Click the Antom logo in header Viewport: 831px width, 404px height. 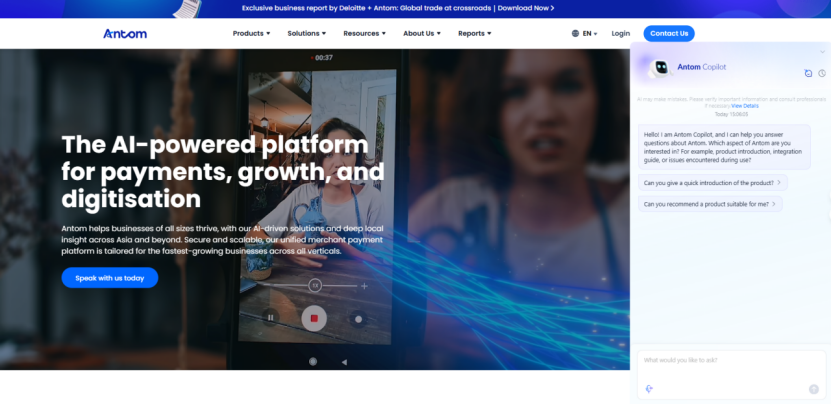pos(125,33)
